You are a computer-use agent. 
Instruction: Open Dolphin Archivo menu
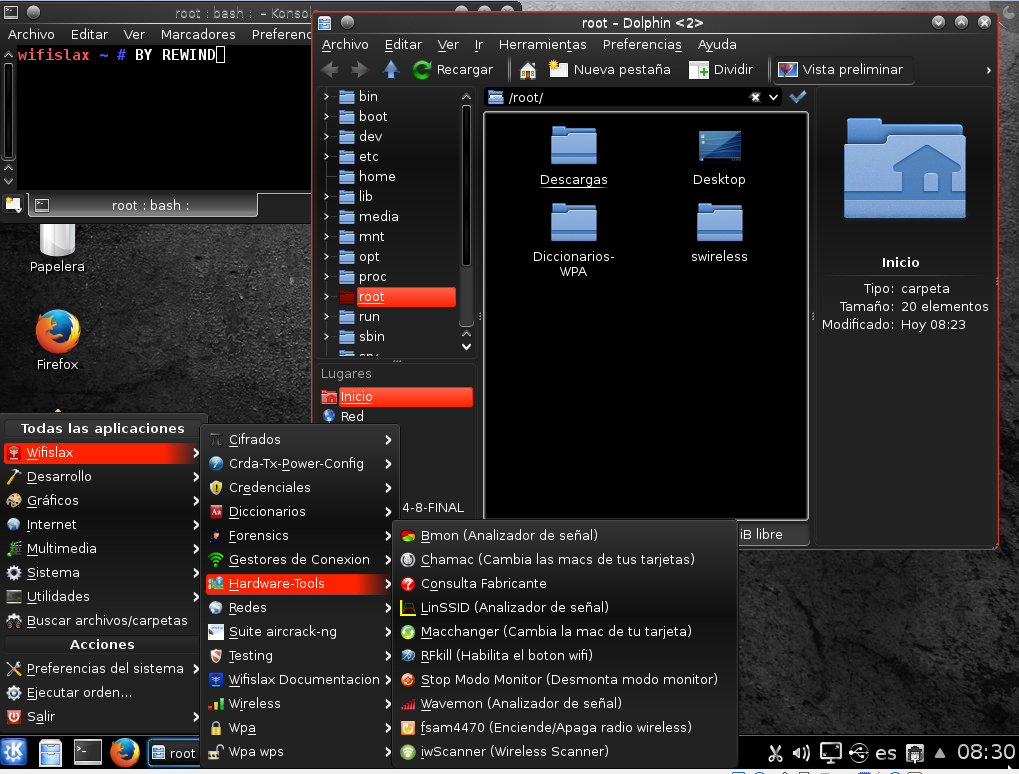click(x=345, y=44)
